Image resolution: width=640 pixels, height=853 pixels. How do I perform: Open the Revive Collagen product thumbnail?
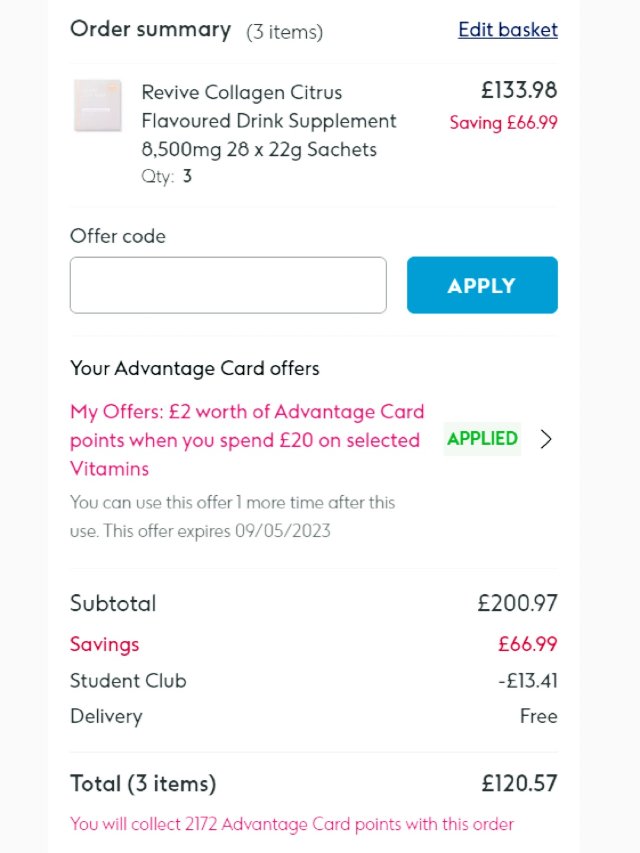98,106
